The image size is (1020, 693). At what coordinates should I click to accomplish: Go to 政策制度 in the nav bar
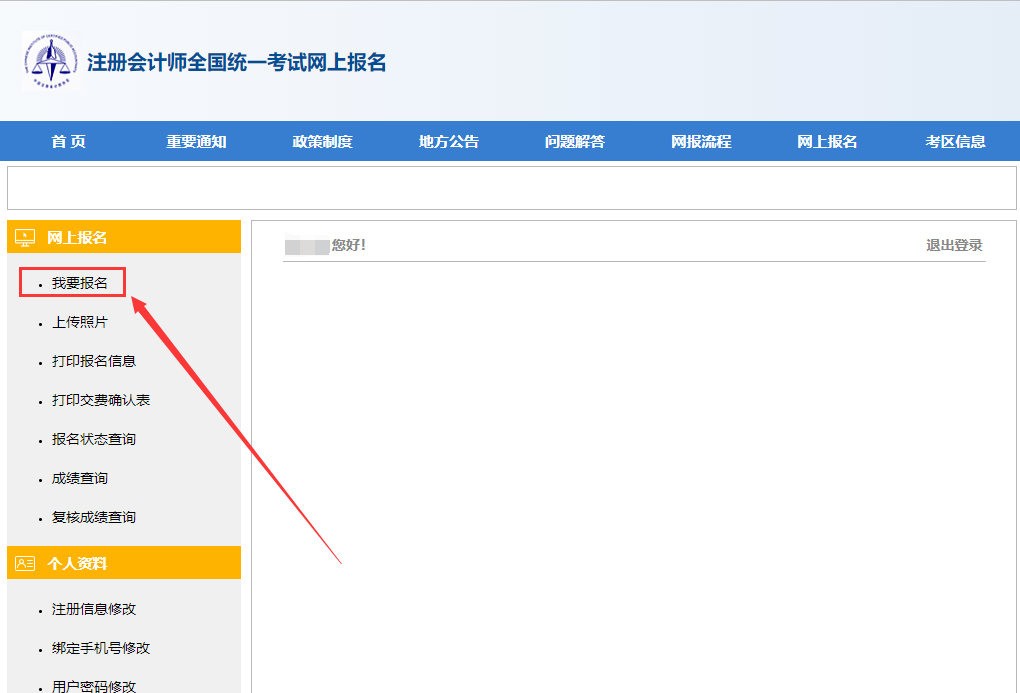point(322,141)
